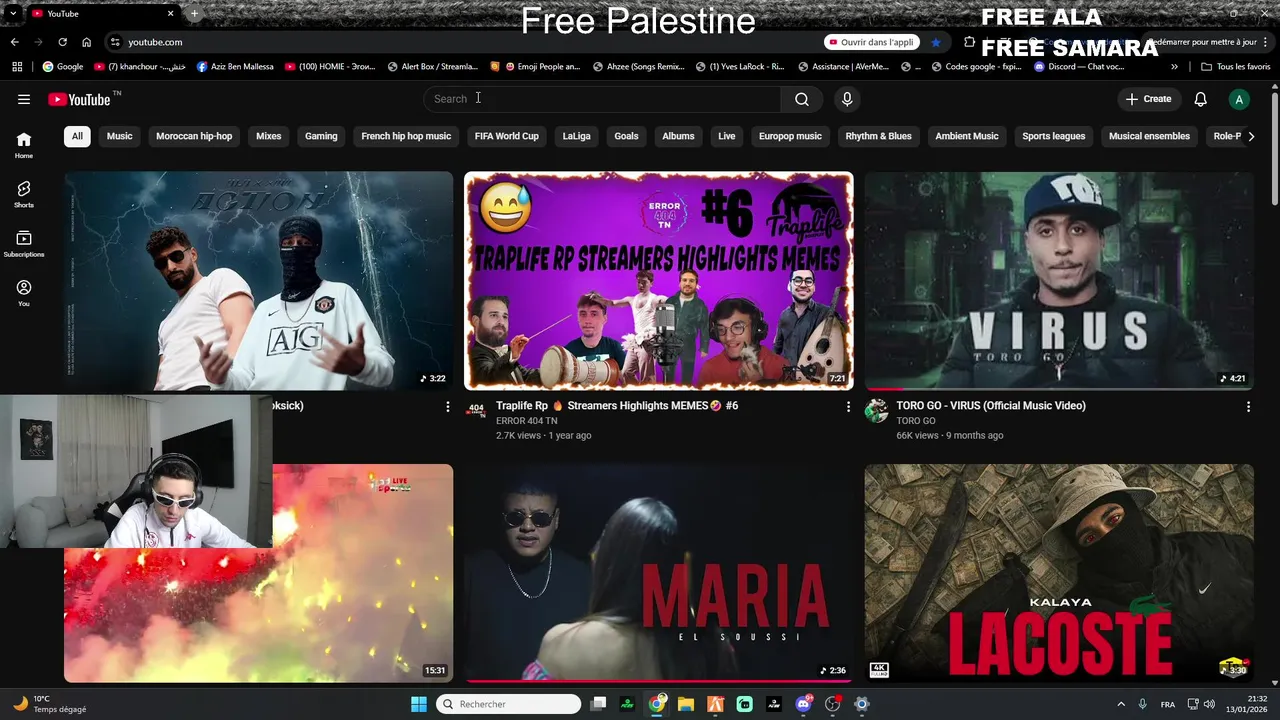Select Sports leagues chip
Screen dimensions: 1280x720
point(1054,136)
